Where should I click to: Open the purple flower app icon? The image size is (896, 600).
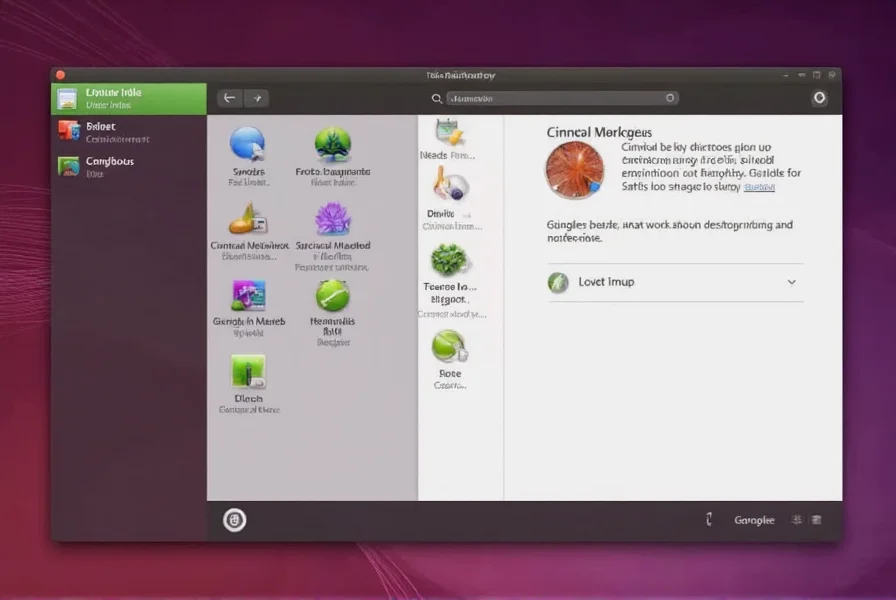click(x=332, y=218)
